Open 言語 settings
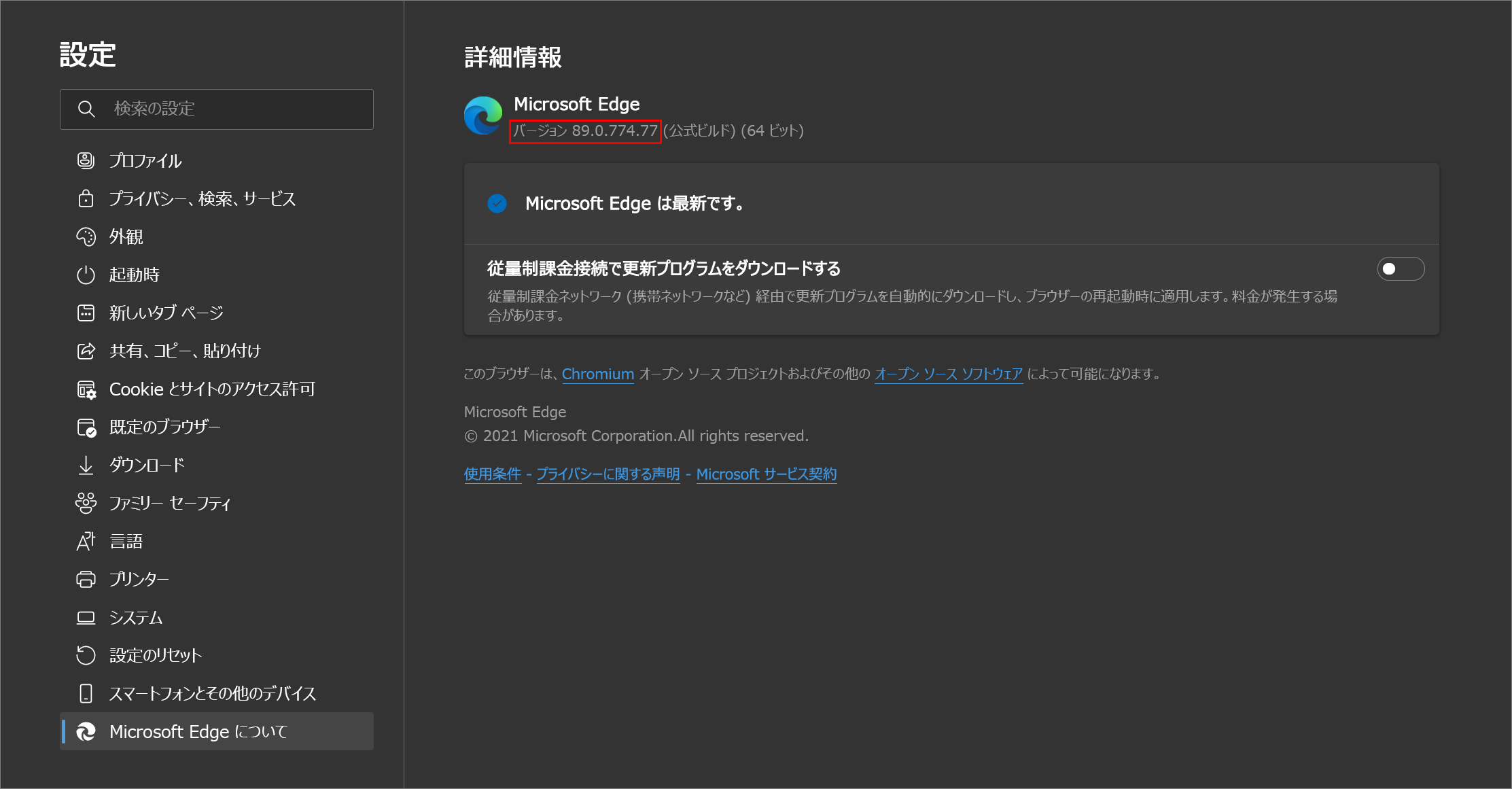This screenshot has width=1512, height=789. (x=217, y=541)
